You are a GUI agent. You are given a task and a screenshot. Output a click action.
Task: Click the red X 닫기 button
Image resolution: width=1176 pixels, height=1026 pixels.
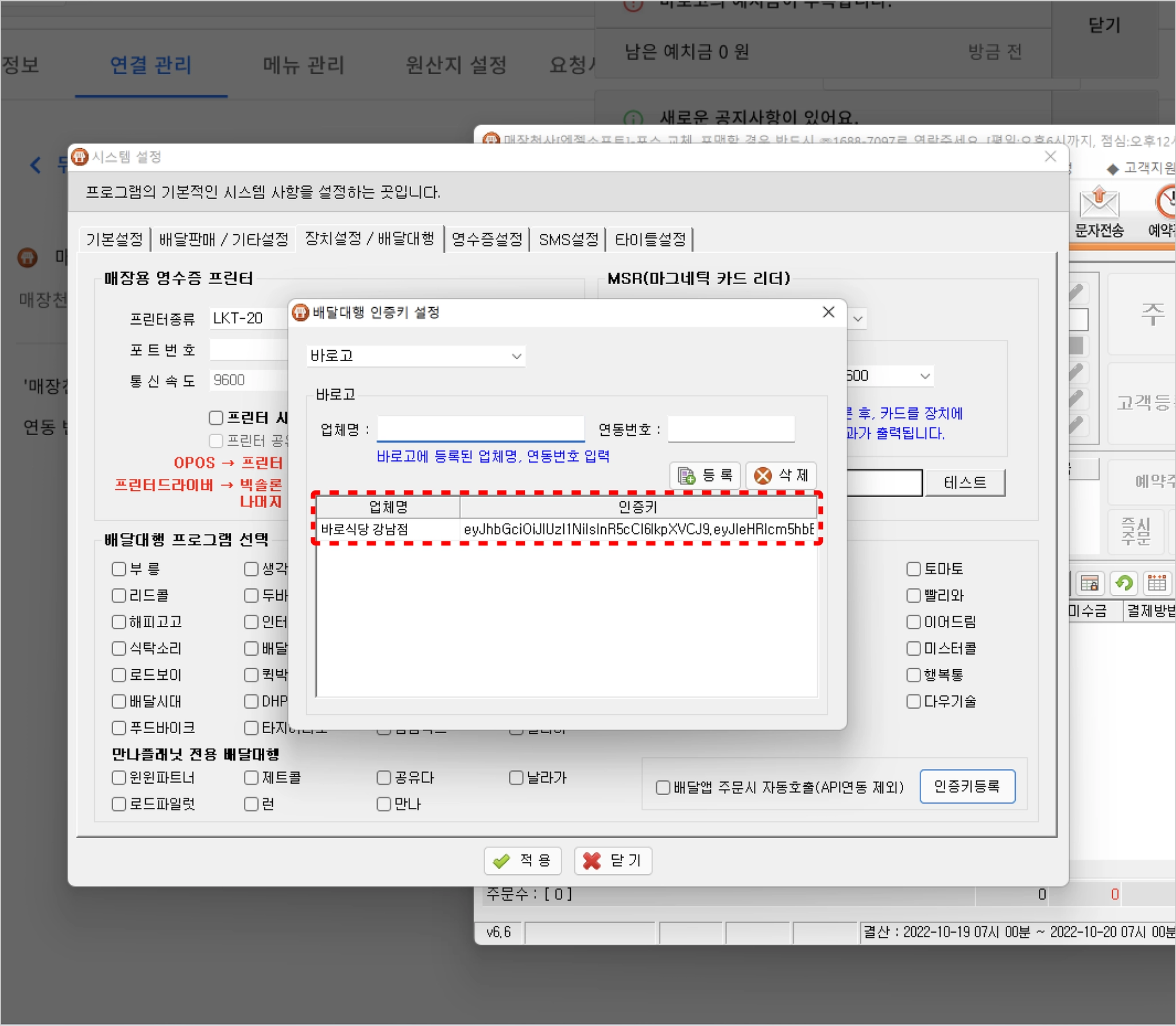613,860
